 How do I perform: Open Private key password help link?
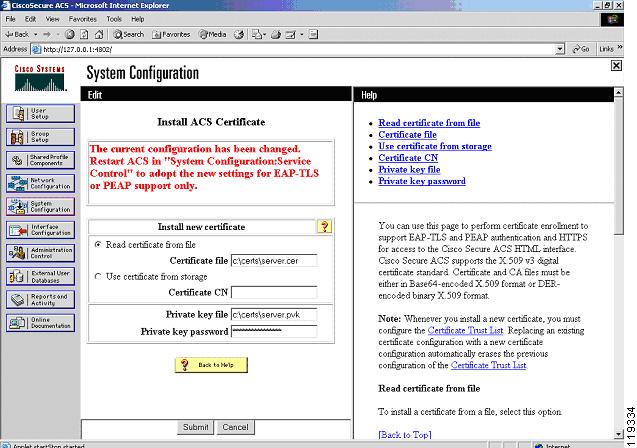click(422, 181)
